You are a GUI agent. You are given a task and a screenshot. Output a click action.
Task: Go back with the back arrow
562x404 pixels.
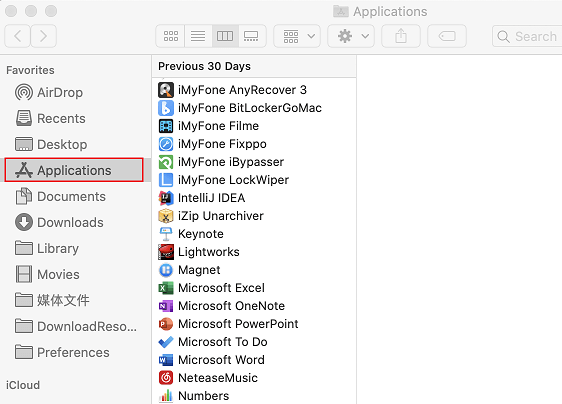[x=17, y=36]
